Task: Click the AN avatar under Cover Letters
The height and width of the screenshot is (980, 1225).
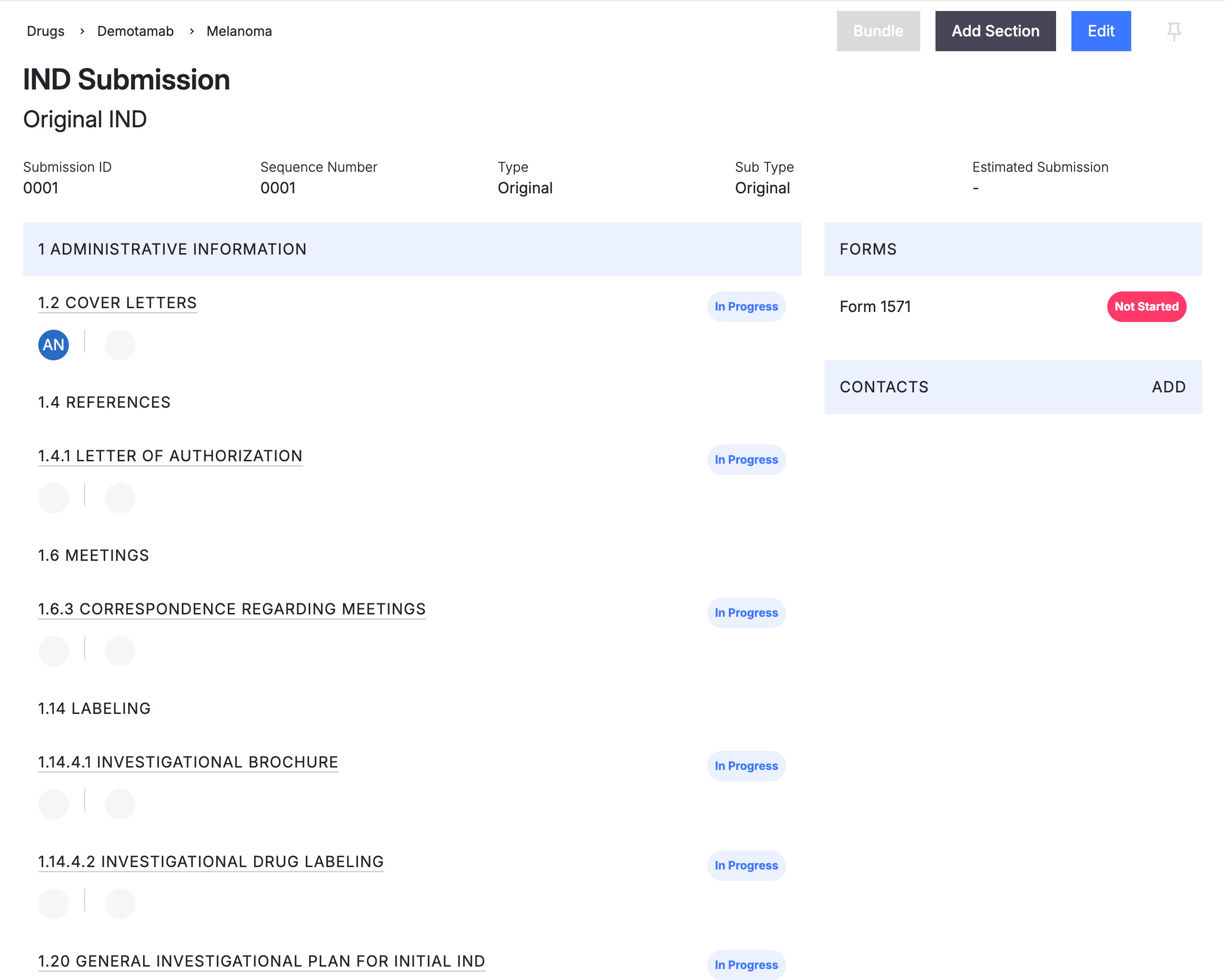Action: point(54,345)
